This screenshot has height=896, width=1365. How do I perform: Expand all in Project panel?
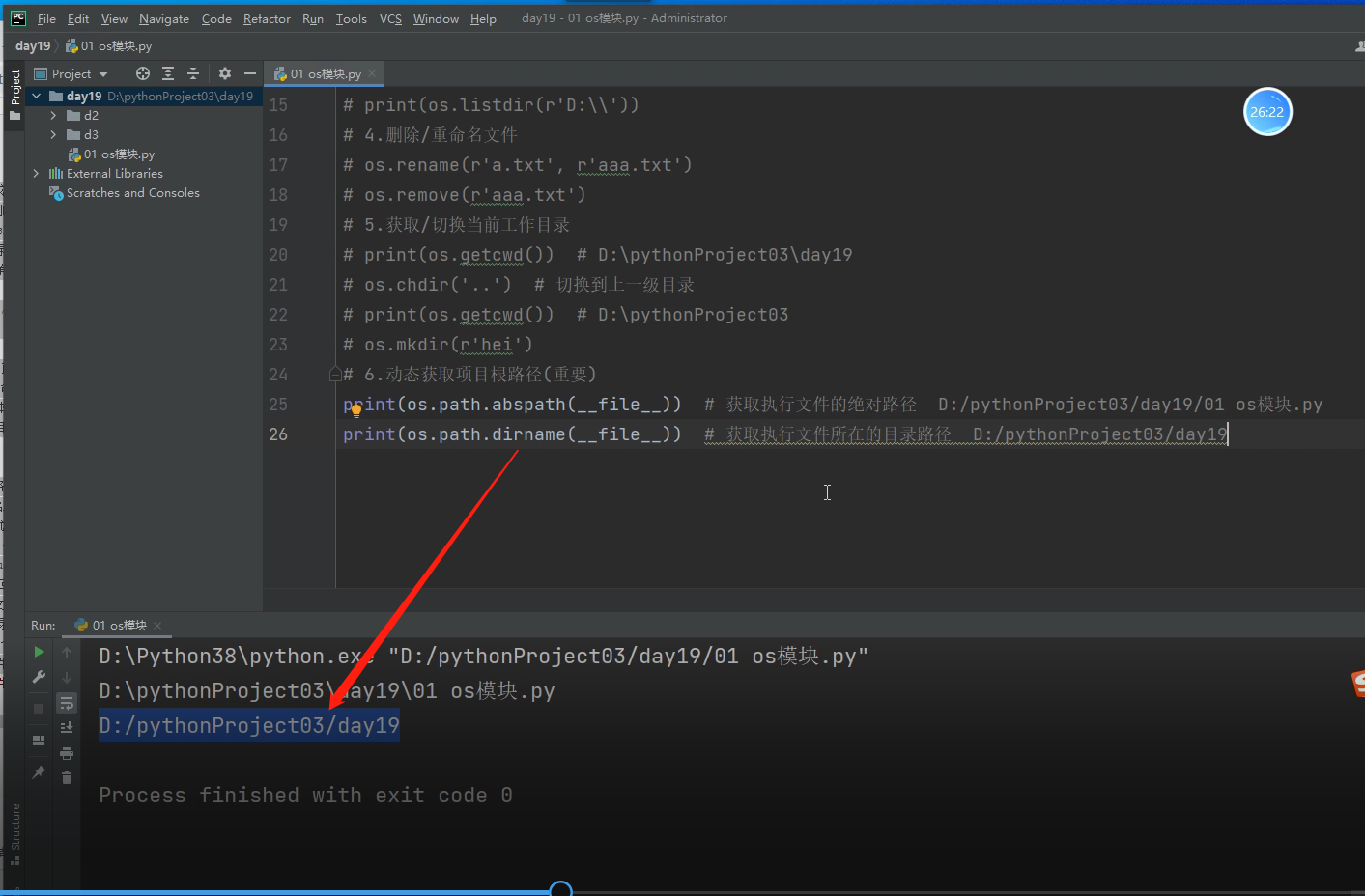168,73
